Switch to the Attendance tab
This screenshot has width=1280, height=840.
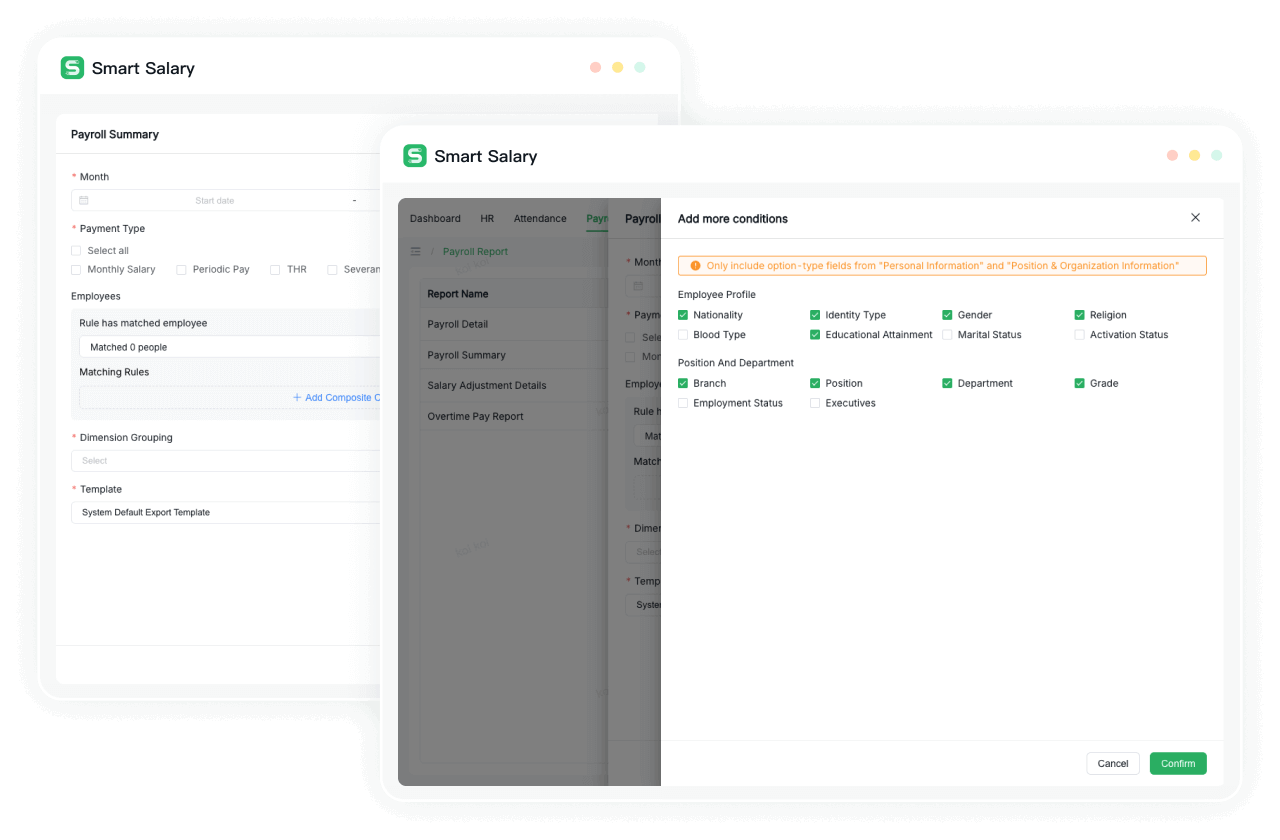[x=540, y=219]
